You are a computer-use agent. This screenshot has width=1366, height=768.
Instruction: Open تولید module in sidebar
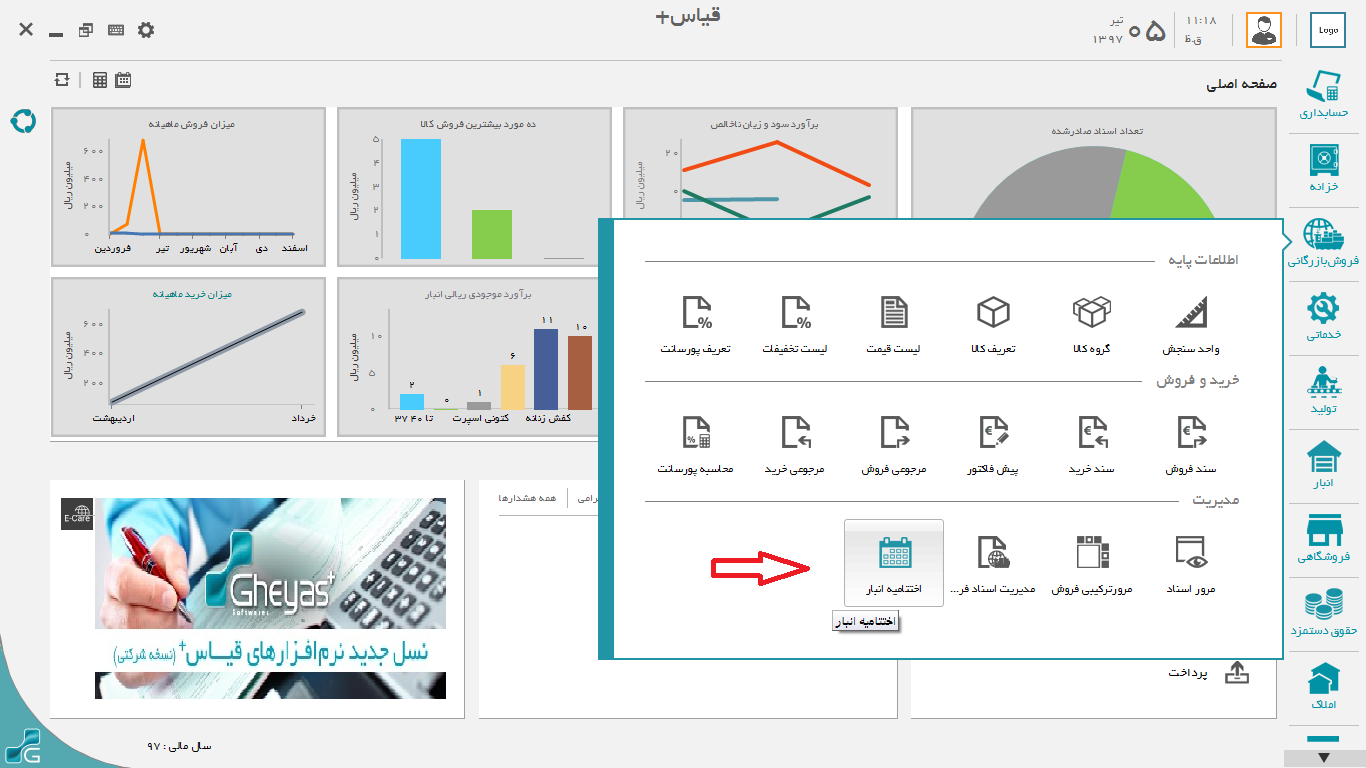click(x=1324, y=392)
